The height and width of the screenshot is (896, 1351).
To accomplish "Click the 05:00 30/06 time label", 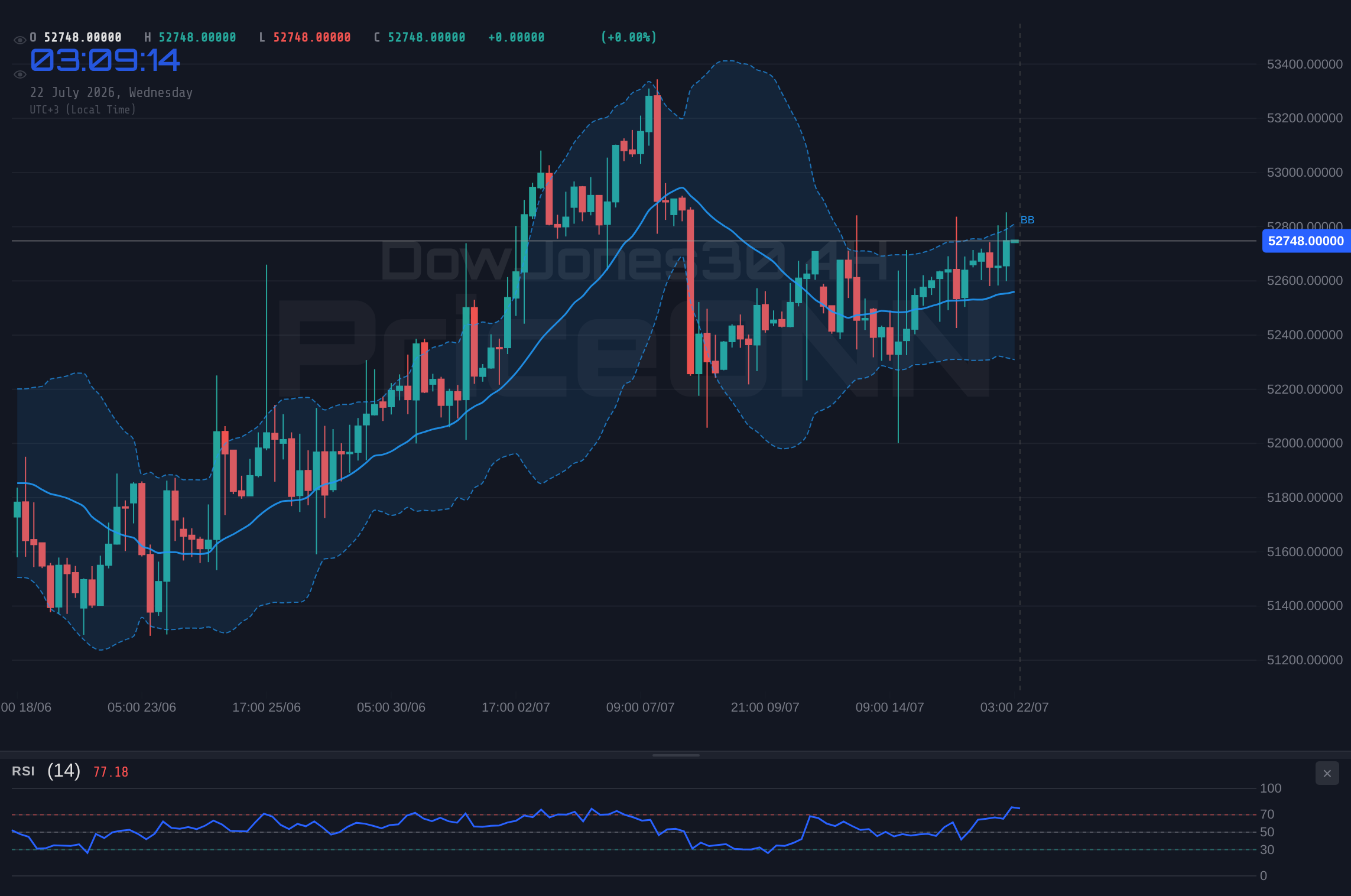I will click(x=391, y=707).
